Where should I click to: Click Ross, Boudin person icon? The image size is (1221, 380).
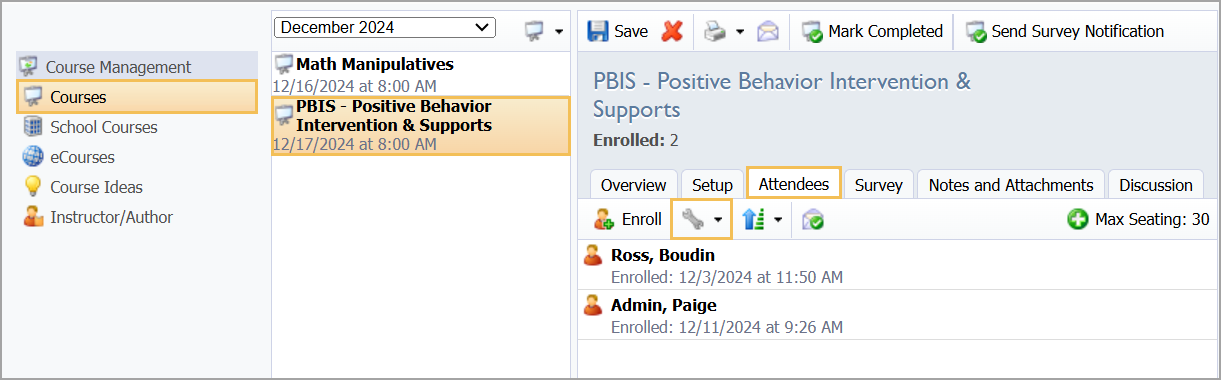(594, 255)
